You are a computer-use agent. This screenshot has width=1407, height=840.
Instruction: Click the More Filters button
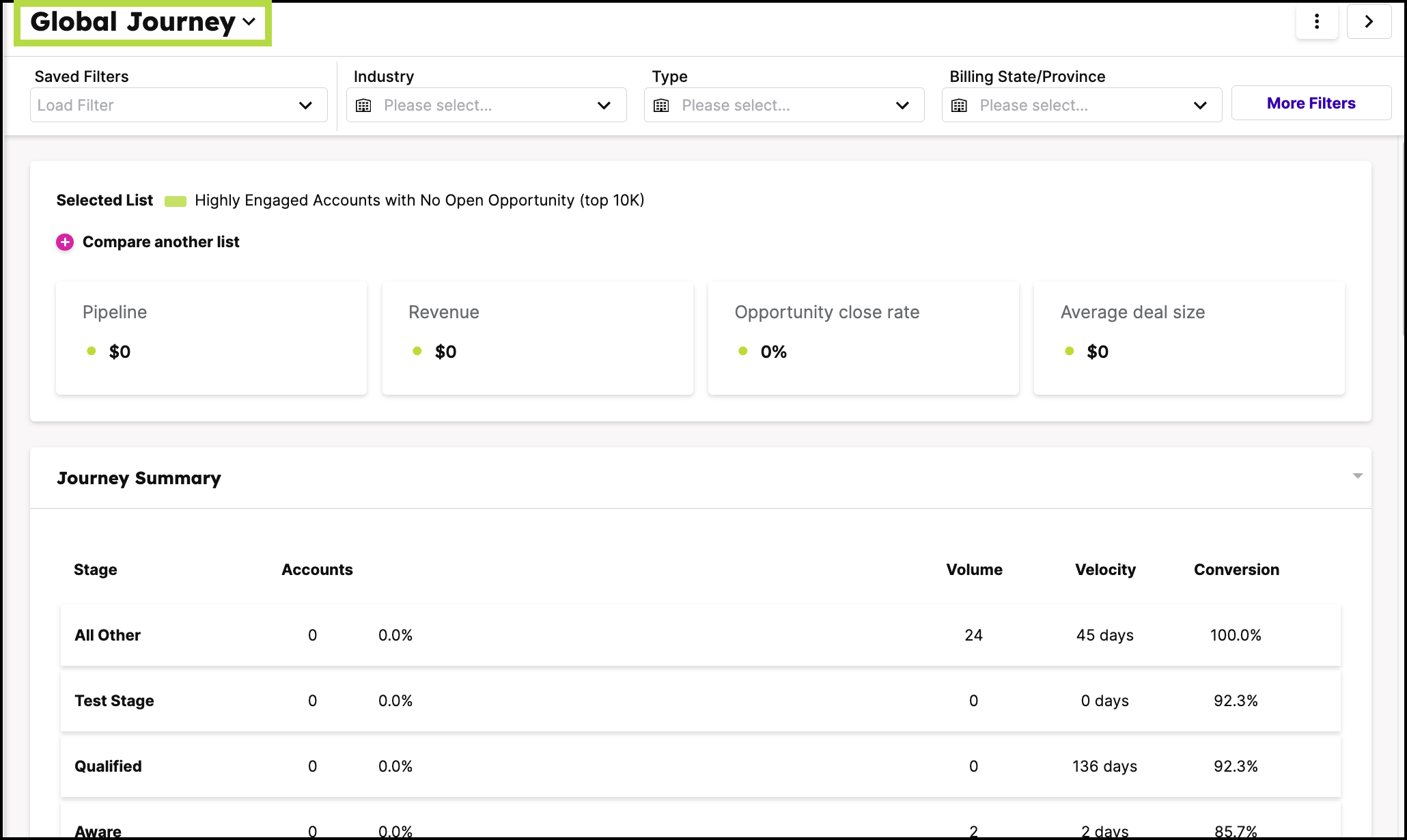coord(1311,103)
